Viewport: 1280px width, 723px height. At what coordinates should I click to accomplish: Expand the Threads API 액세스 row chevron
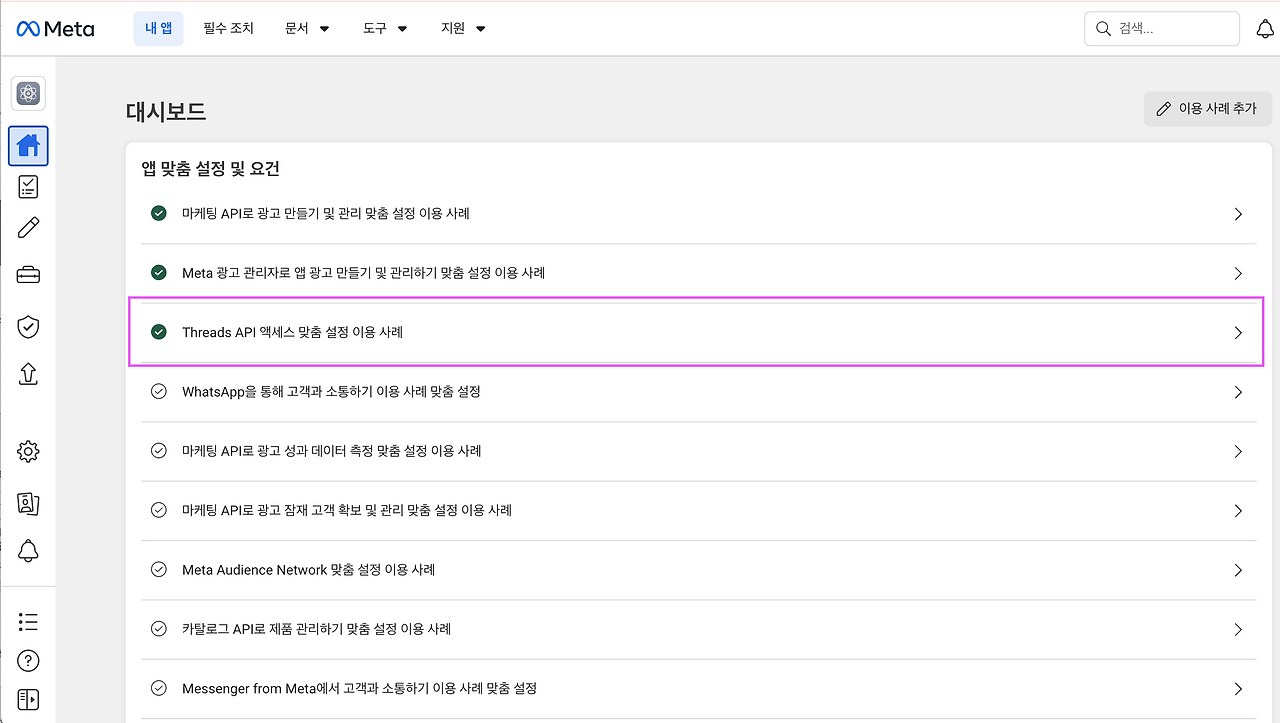(x=1238, y=333)
